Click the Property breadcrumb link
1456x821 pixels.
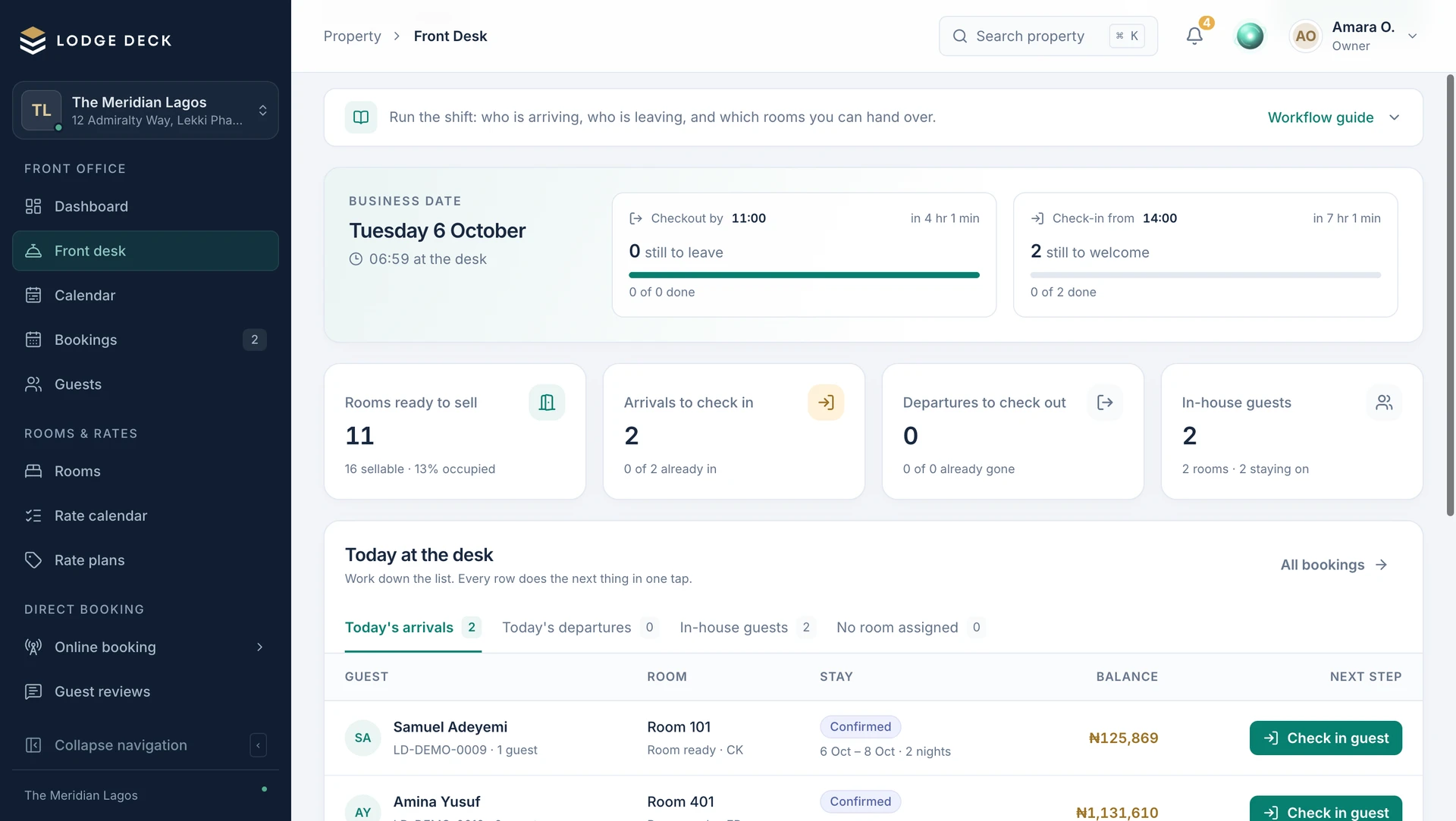click(x=352, y=36)
